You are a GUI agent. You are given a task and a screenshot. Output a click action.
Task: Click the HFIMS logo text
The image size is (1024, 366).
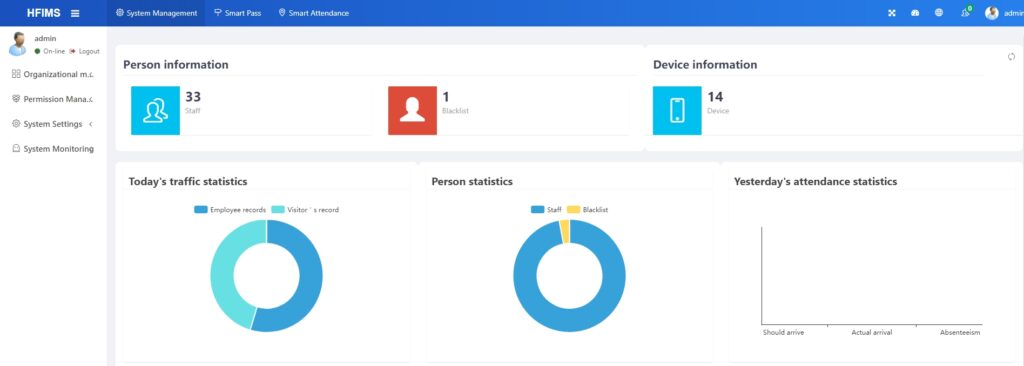coord(44,13)
